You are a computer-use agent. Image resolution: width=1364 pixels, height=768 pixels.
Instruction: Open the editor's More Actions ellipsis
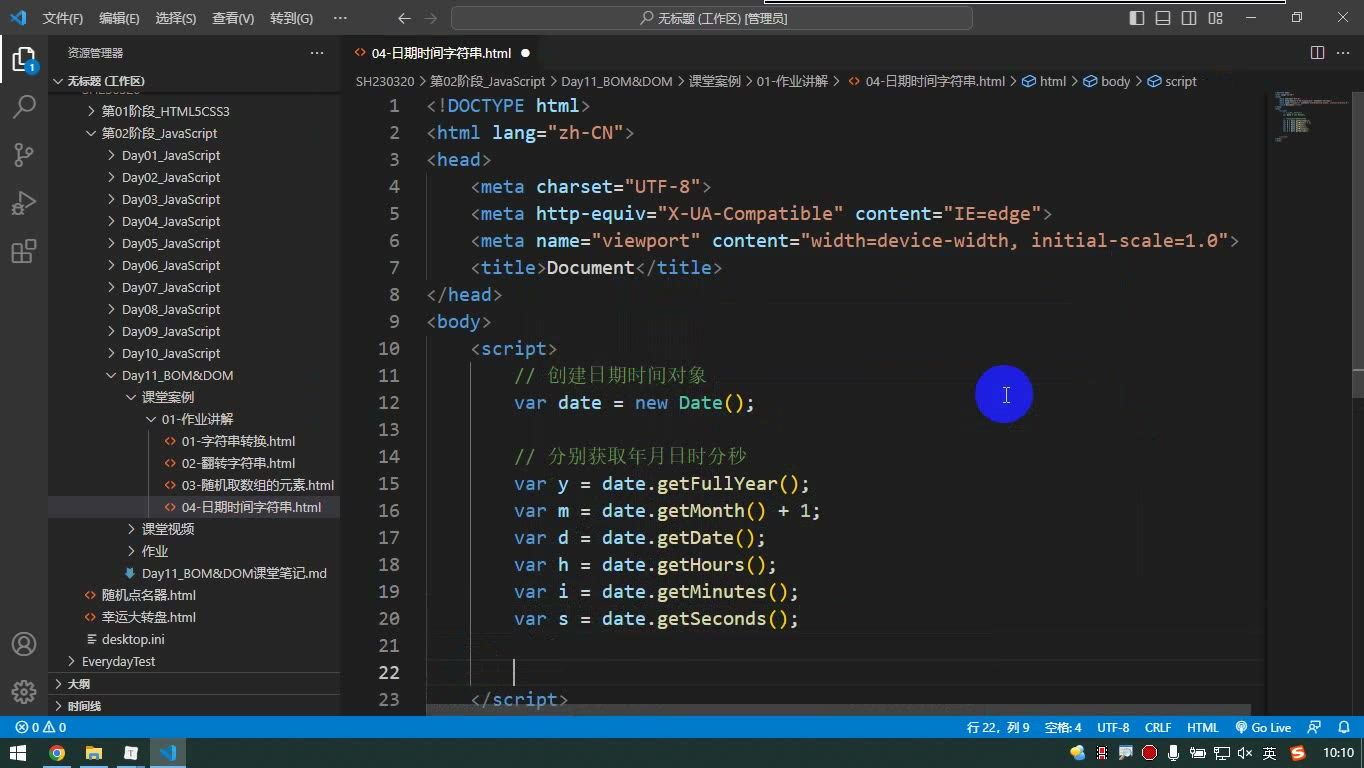[1344, 53]
